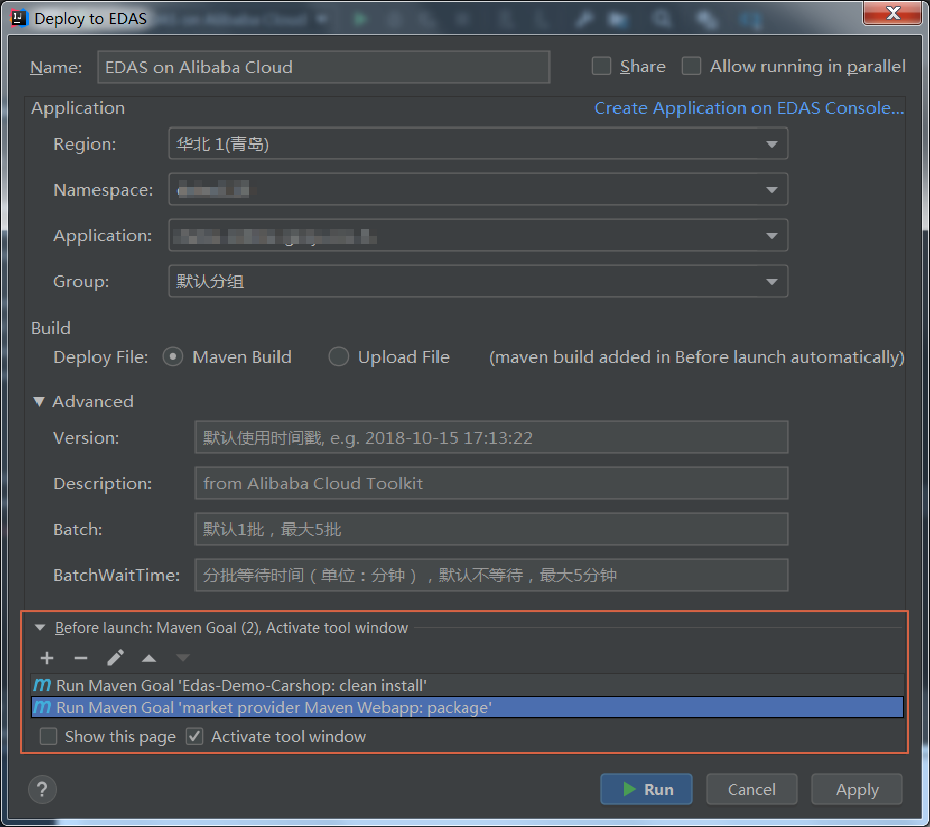930x827 pixels.
Task: Add a new before launch task
Action: point(47,658)
